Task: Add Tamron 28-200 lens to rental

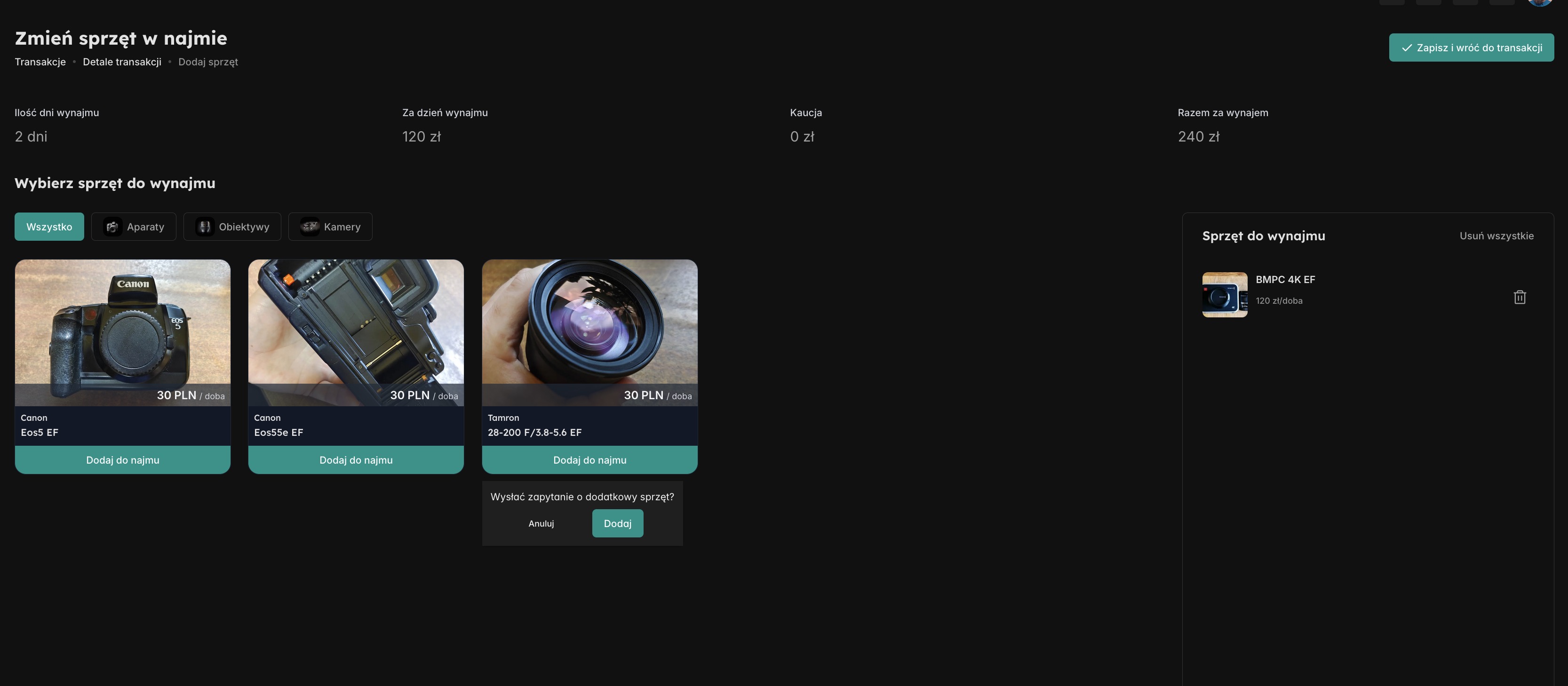Action: (589, 460)
